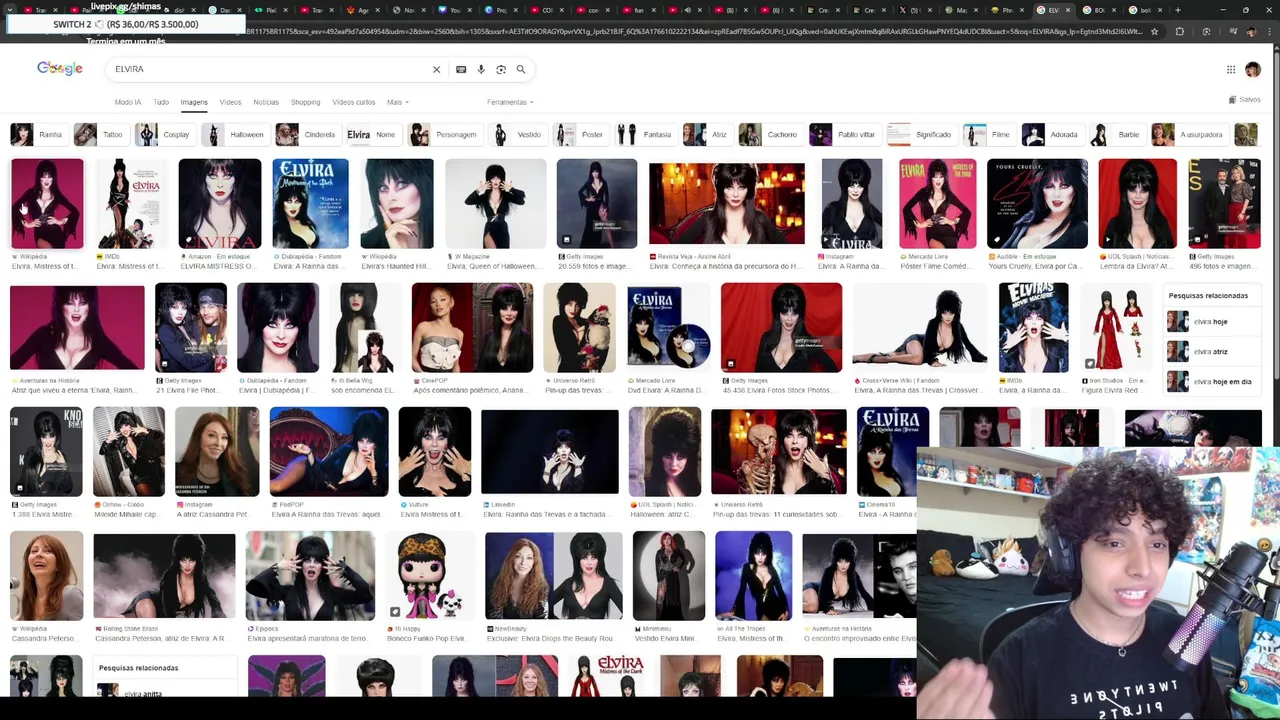Open the related search 'elvira hoje em dia'
The width and height of the screenshot is (1280, 720).
[1213, 382]
